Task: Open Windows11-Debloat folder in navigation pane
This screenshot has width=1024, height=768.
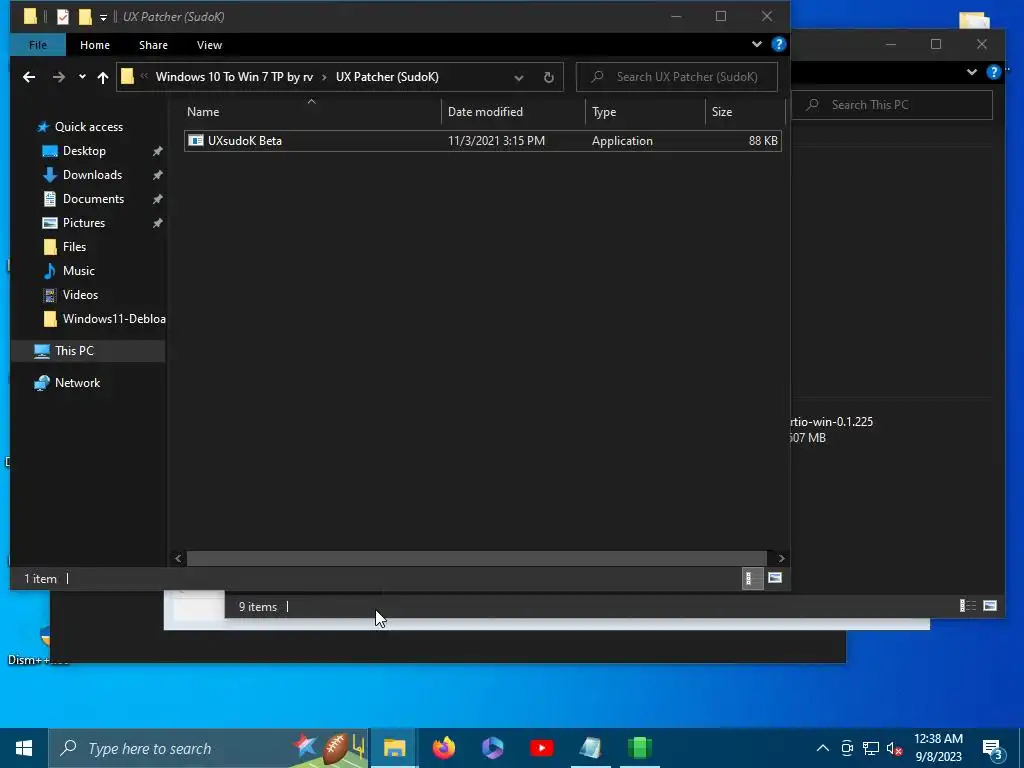Action: (x=114, y=319)
